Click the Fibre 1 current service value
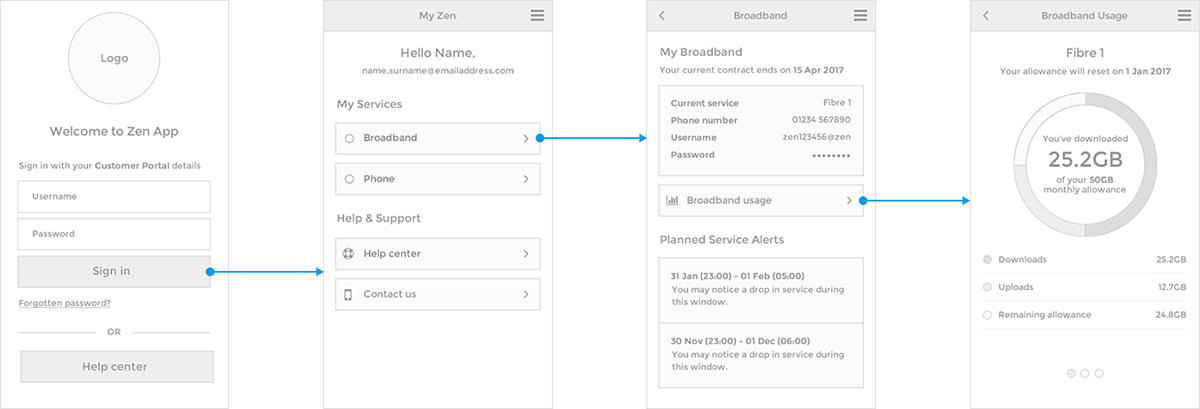This screenshot has width=1200, height=409. point(837,103)
